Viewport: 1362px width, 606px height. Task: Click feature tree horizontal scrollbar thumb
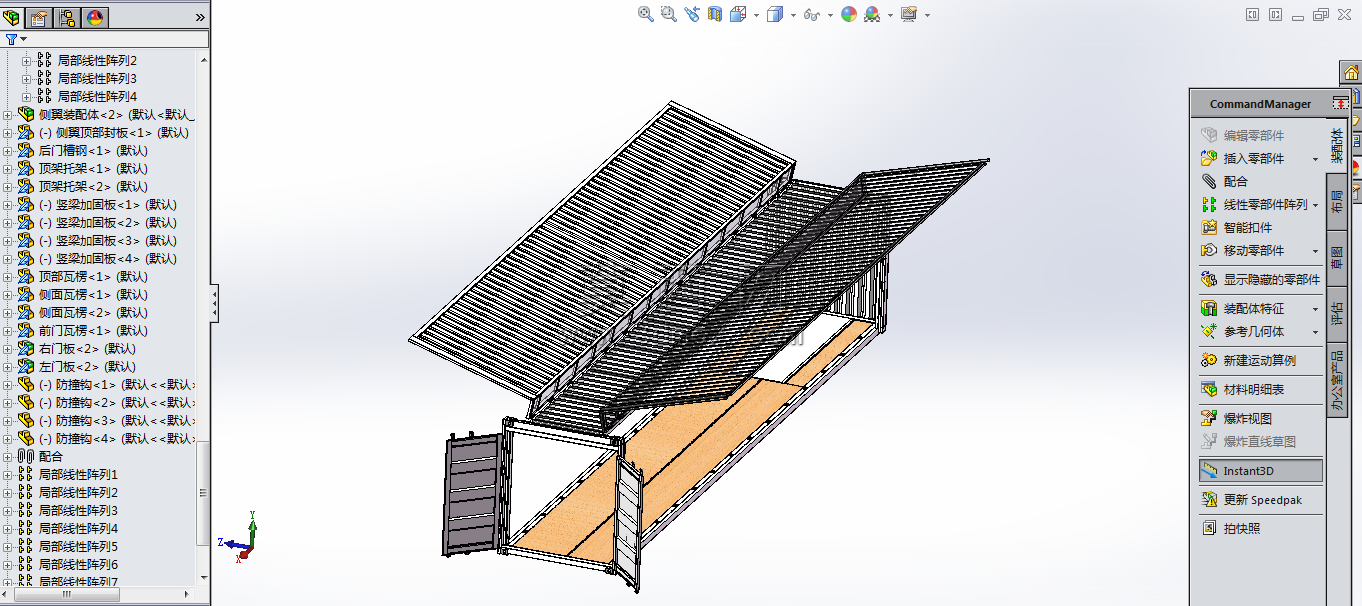coord(69,594)
